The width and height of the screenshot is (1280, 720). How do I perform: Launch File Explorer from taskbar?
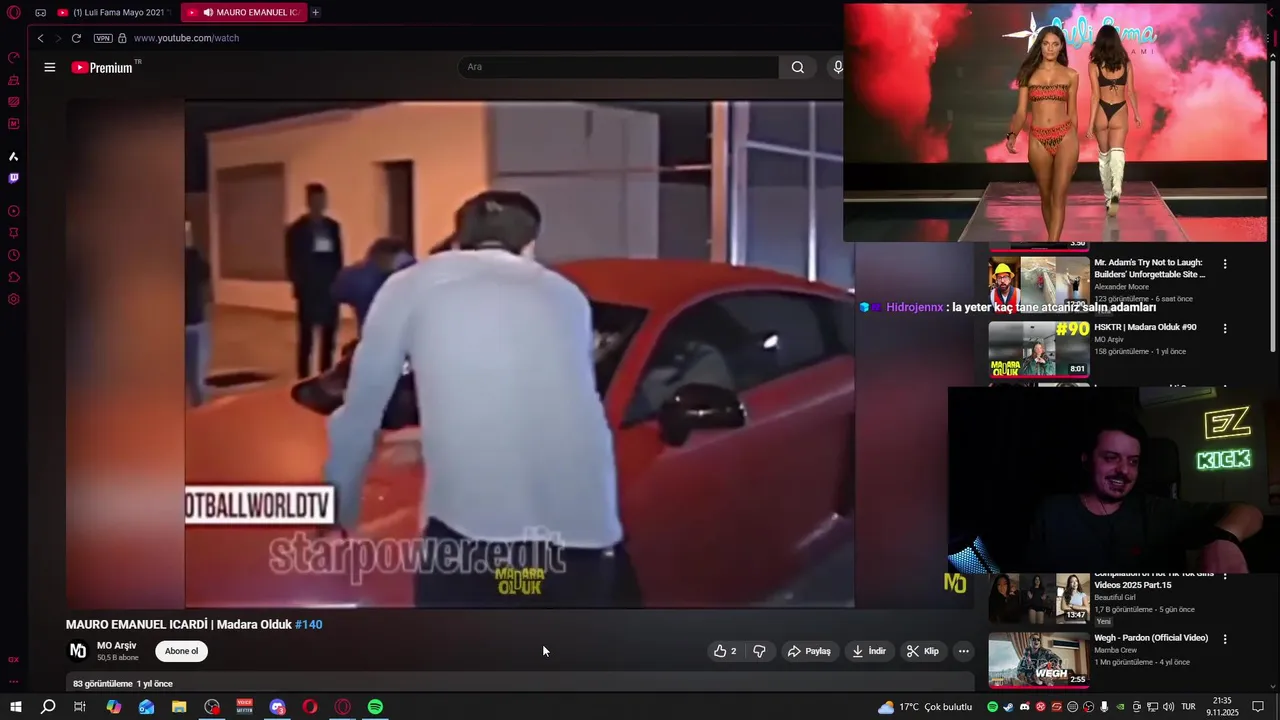179,707
